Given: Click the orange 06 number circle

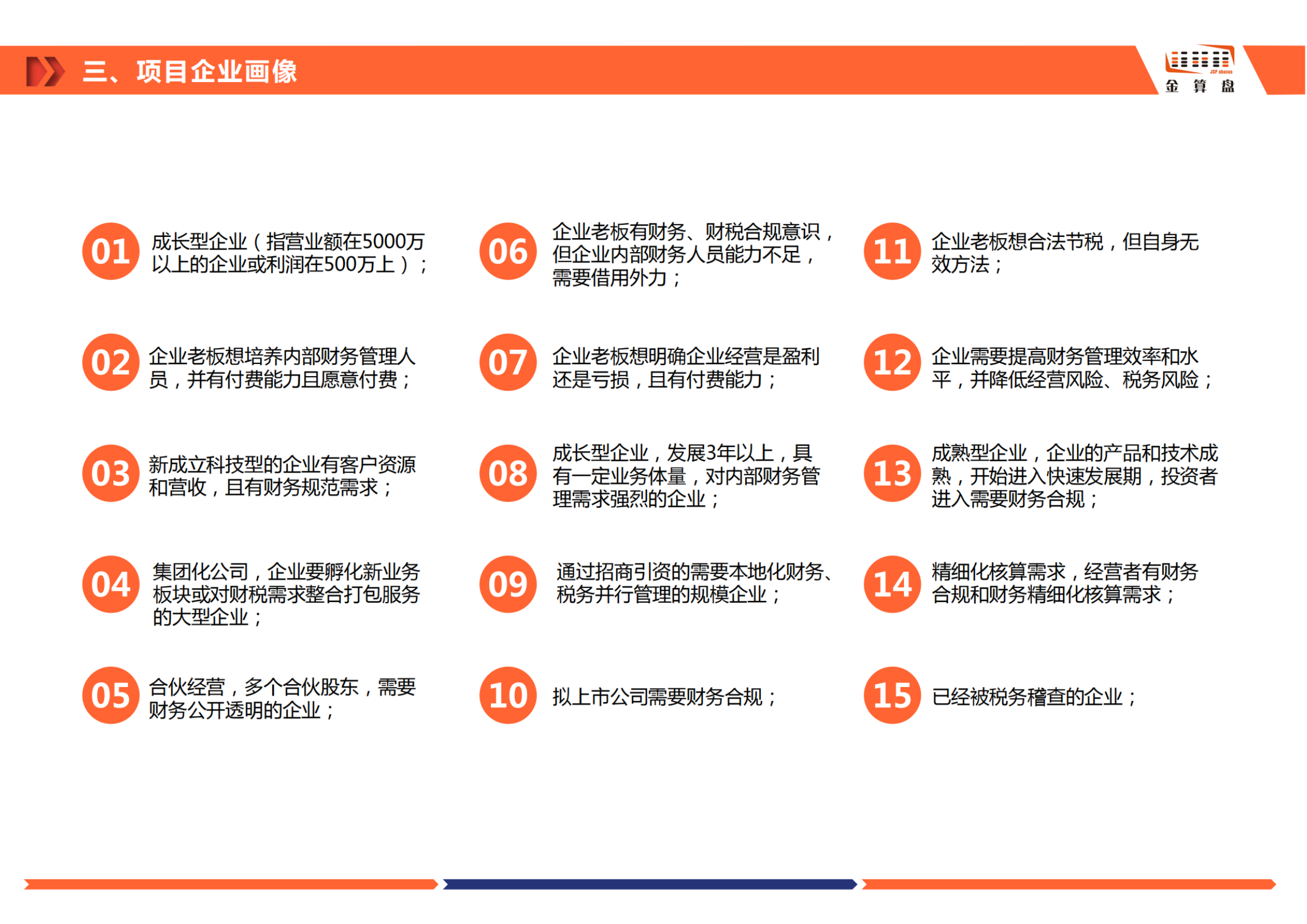Looking at the screenshot, I should [508, 251].
